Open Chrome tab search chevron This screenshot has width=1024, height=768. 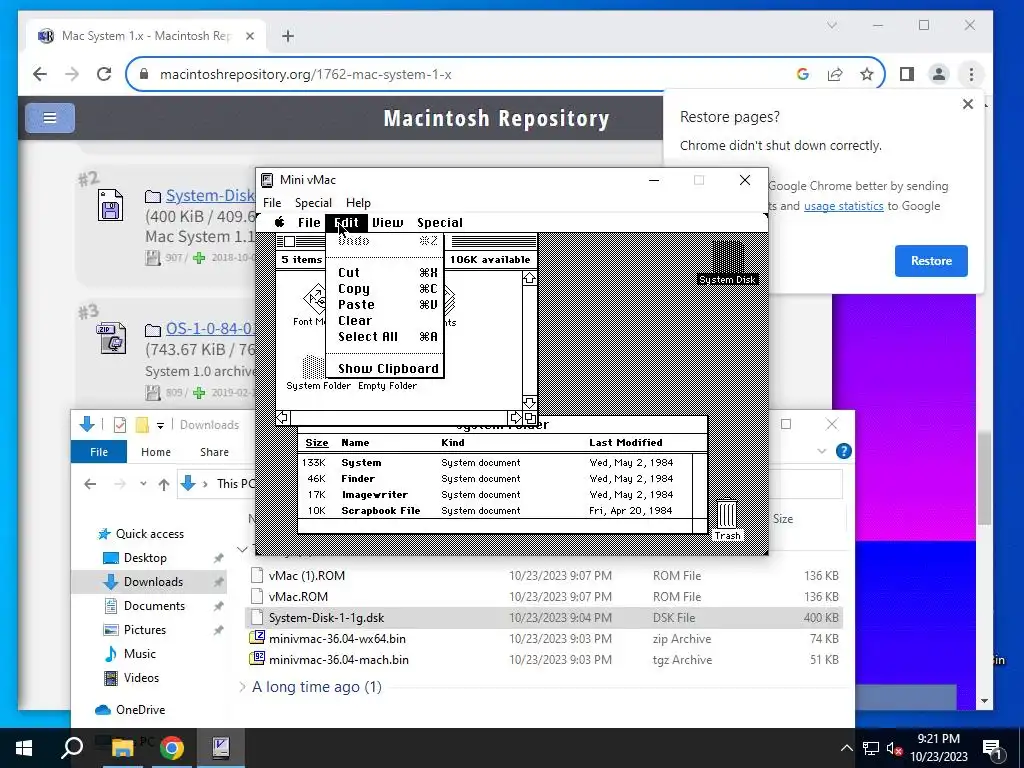831,25
